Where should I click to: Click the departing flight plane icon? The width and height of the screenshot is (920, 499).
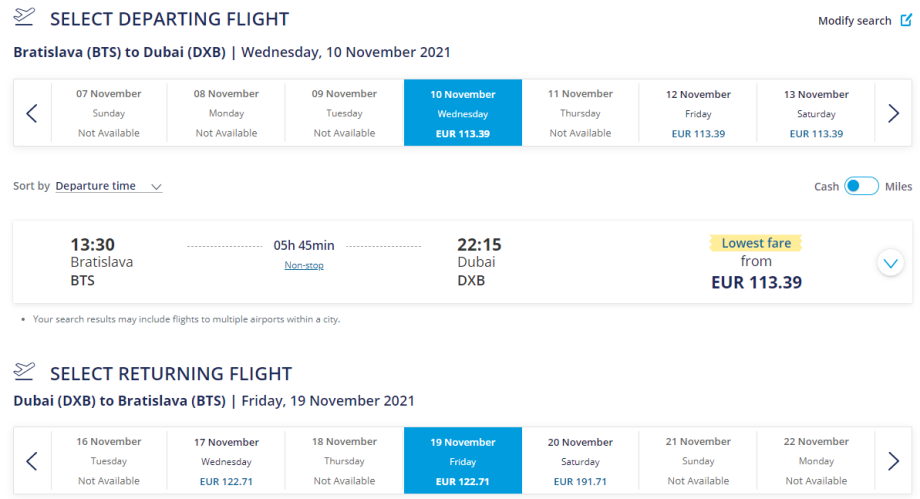[25, 18]
